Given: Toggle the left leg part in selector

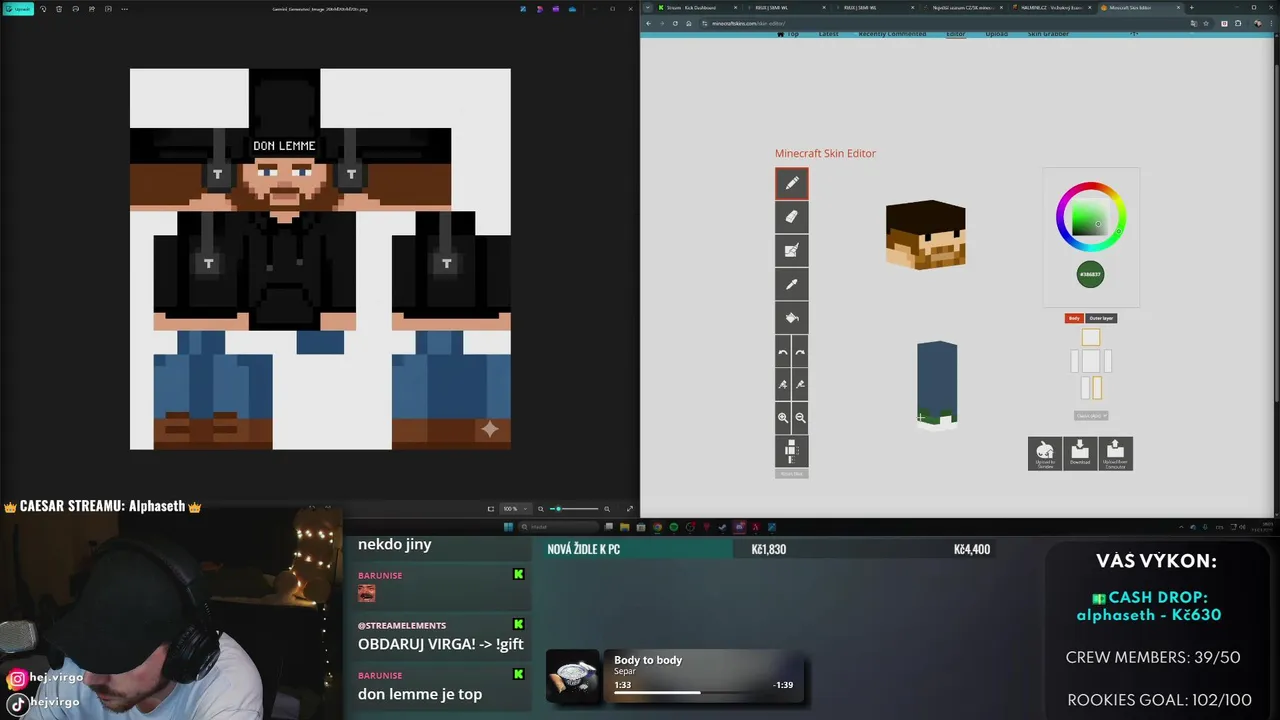Looking at the screenshot, I should point(1086,388).
